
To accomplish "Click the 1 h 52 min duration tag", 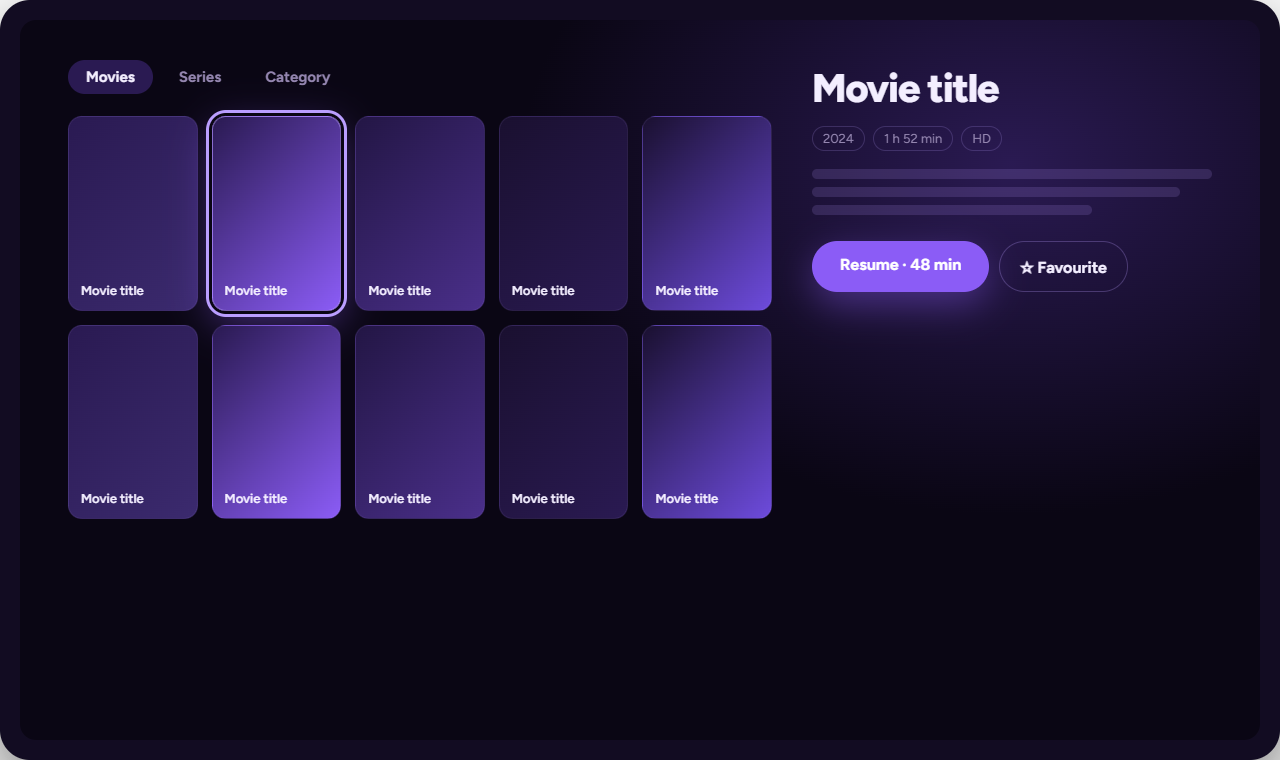I will [913, 139].
